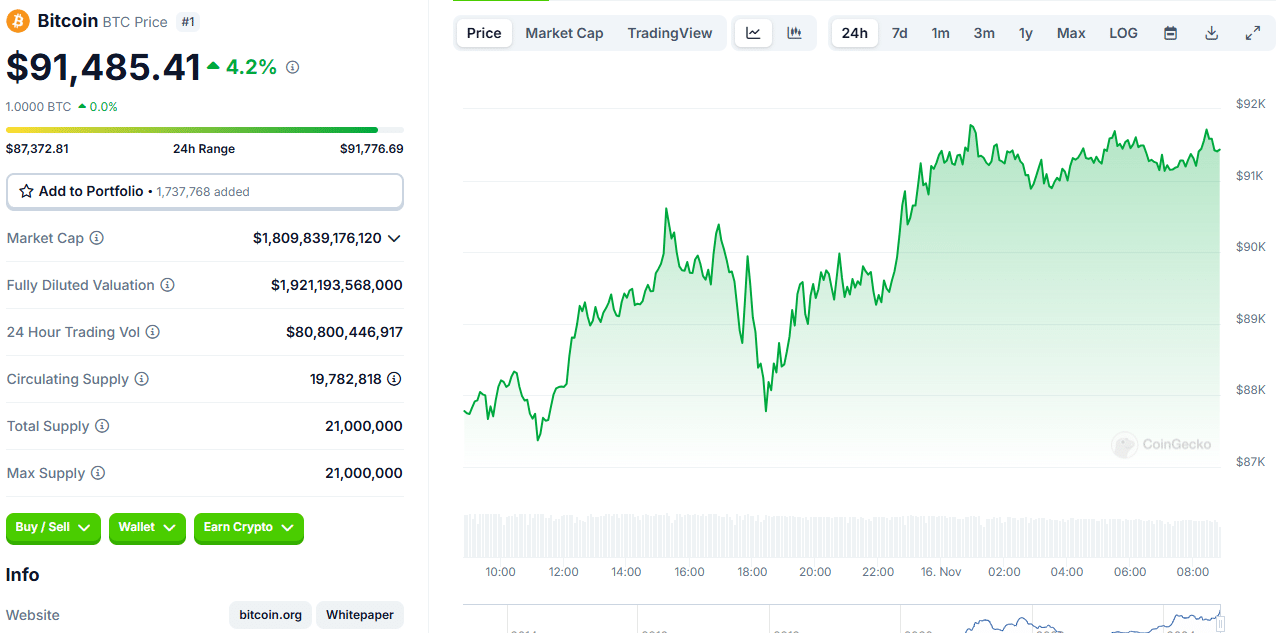
Task: Show Fully Diluted Valuation info icon
Action: point(168,285)
